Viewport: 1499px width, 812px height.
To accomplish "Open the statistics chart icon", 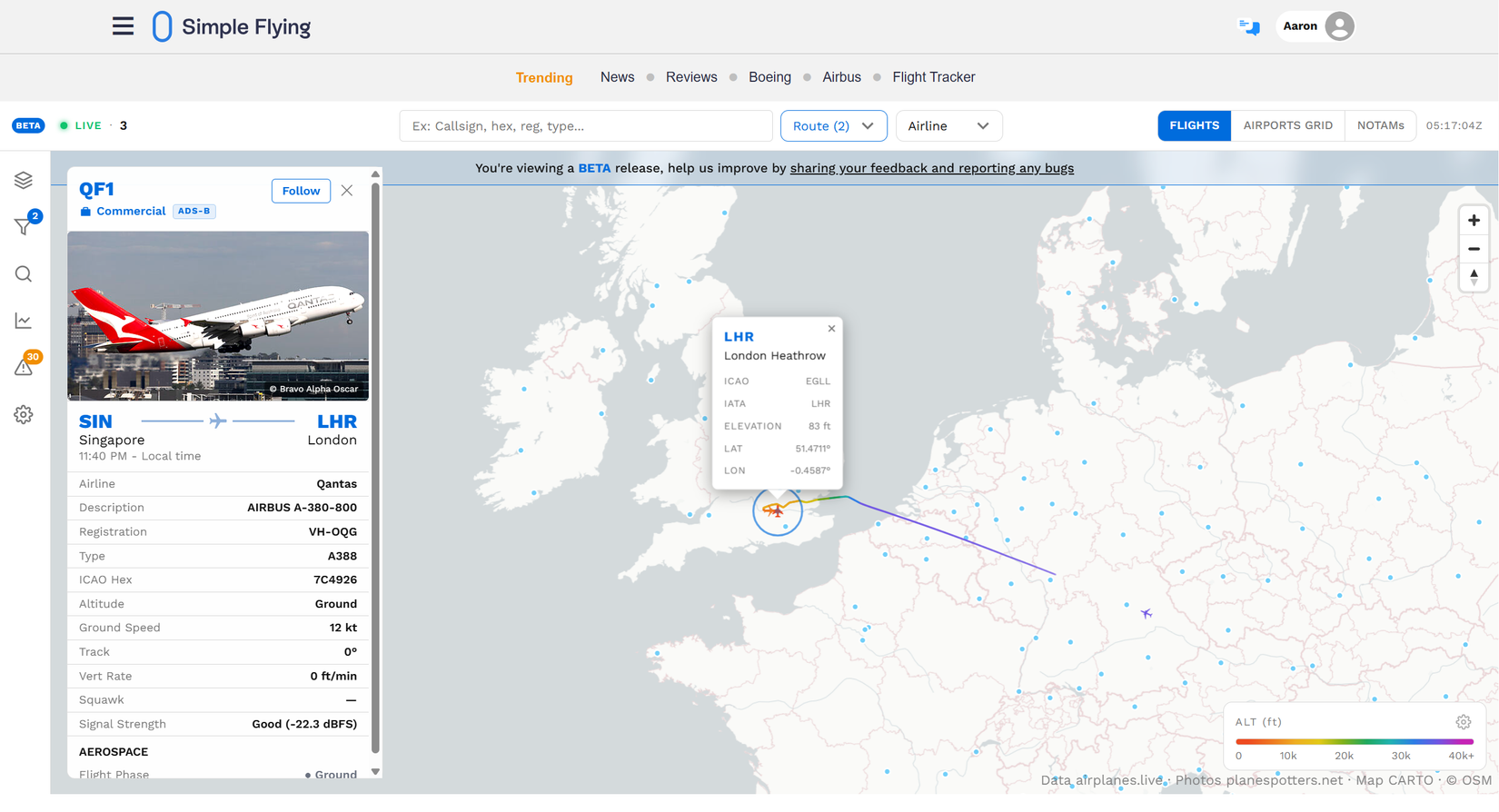I will (24, 321).
